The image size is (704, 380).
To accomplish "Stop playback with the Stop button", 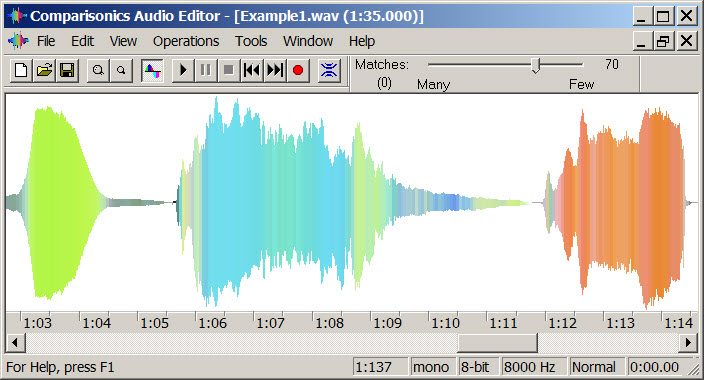I will pyautogui.click(x=229, y=71).
